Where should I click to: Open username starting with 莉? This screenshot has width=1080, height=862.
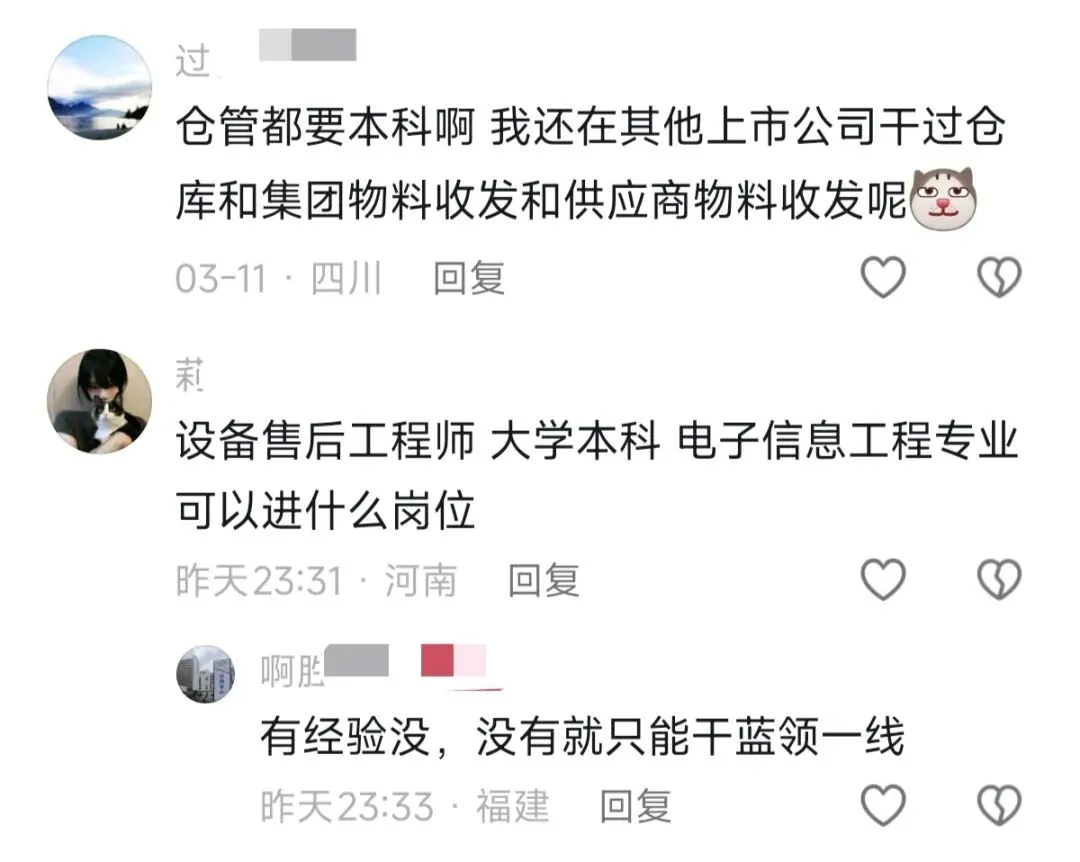pyautogui.click(x=189, y=375)
